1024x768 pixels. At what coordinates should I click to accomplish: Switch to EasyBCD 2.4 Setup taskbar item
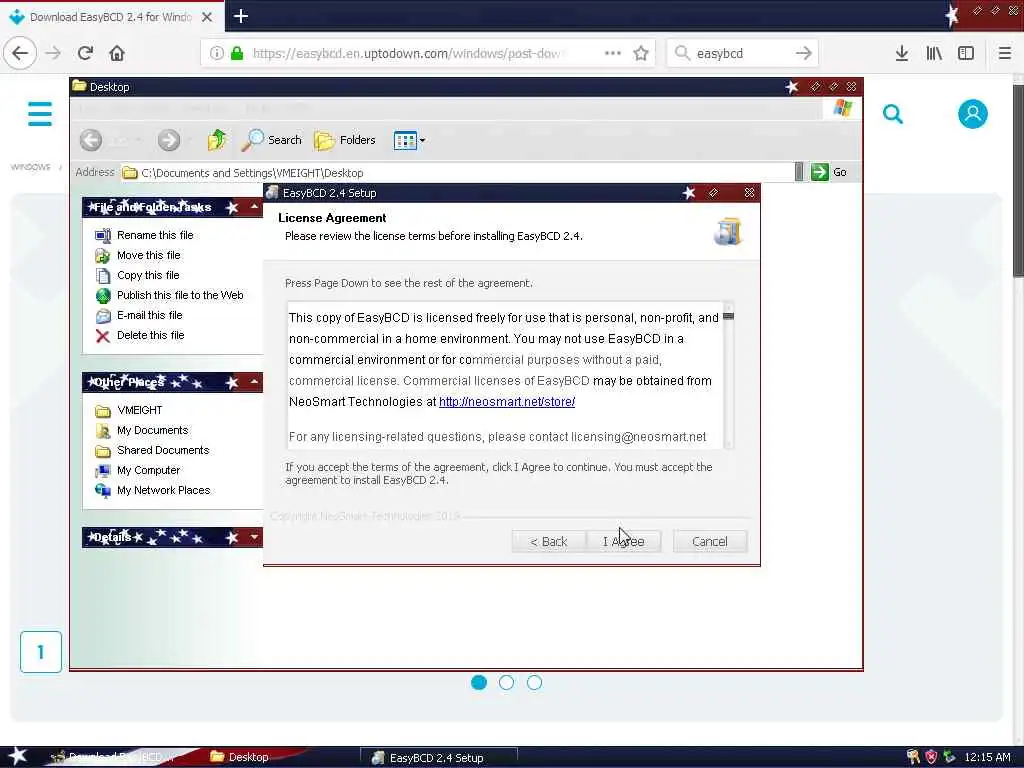(x=439, y=758)
